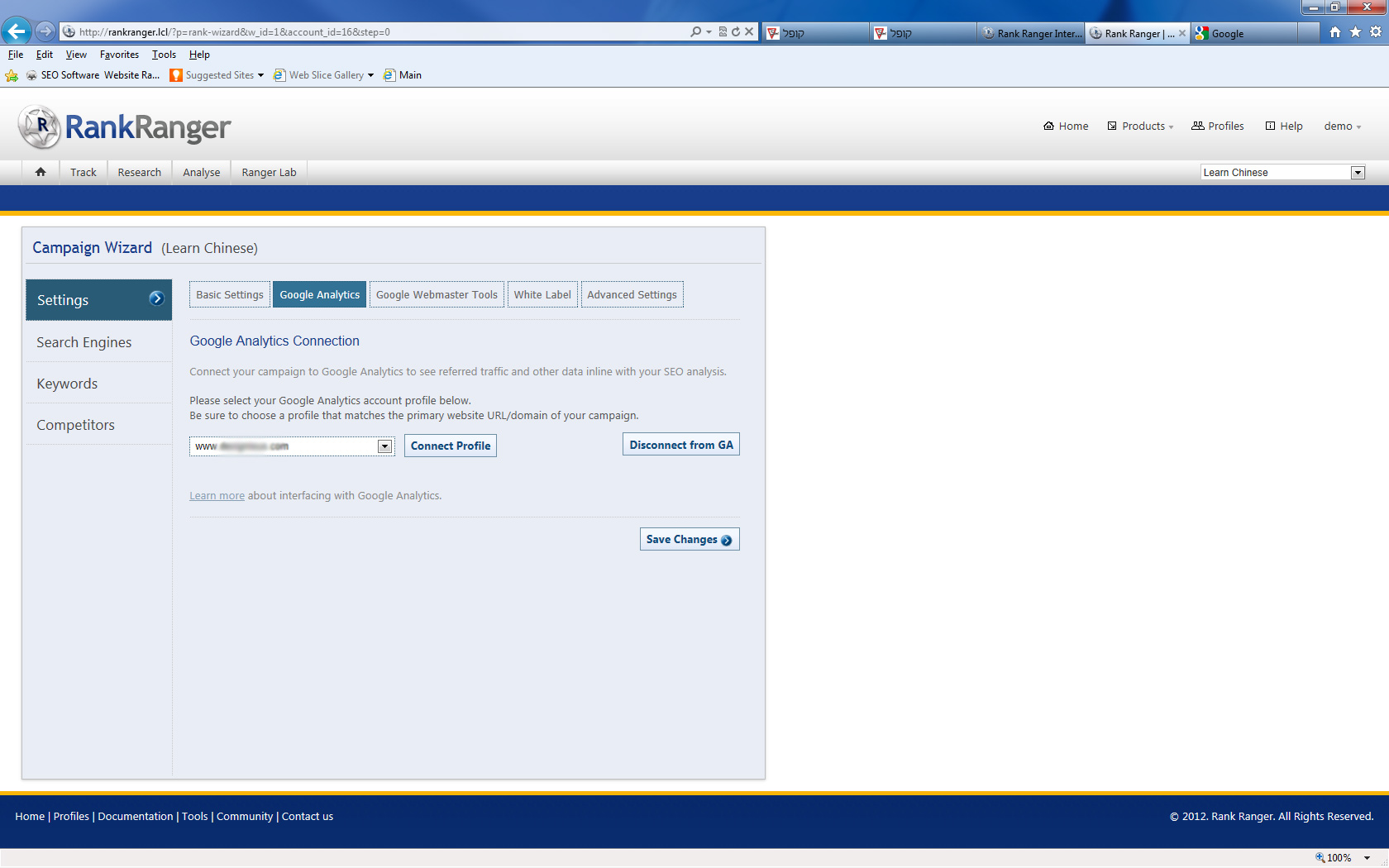Open Profiles in the site header
The height and width of the screenshot is (868, 1389).
pos(1218,126)
